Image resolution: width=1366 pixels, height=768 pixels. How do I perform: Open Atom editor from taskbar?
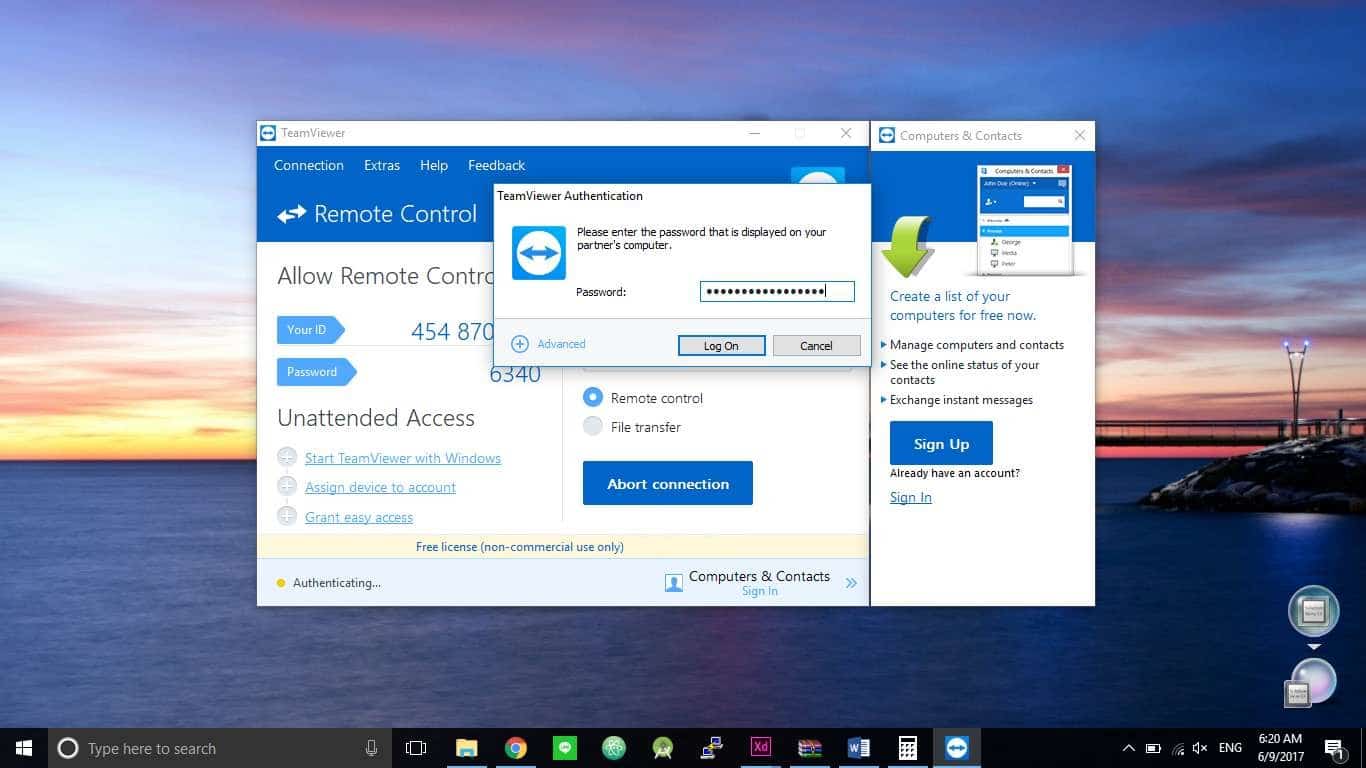click(x=613, y=748)
